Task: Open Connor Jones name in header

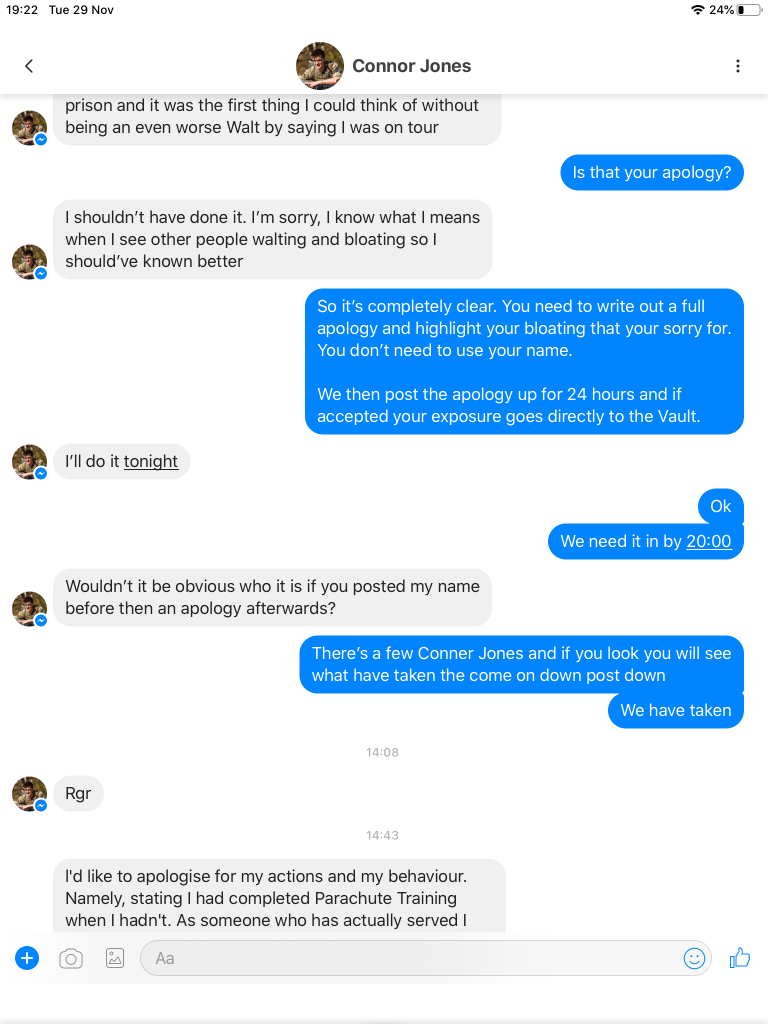Action: tap(411, 66)
